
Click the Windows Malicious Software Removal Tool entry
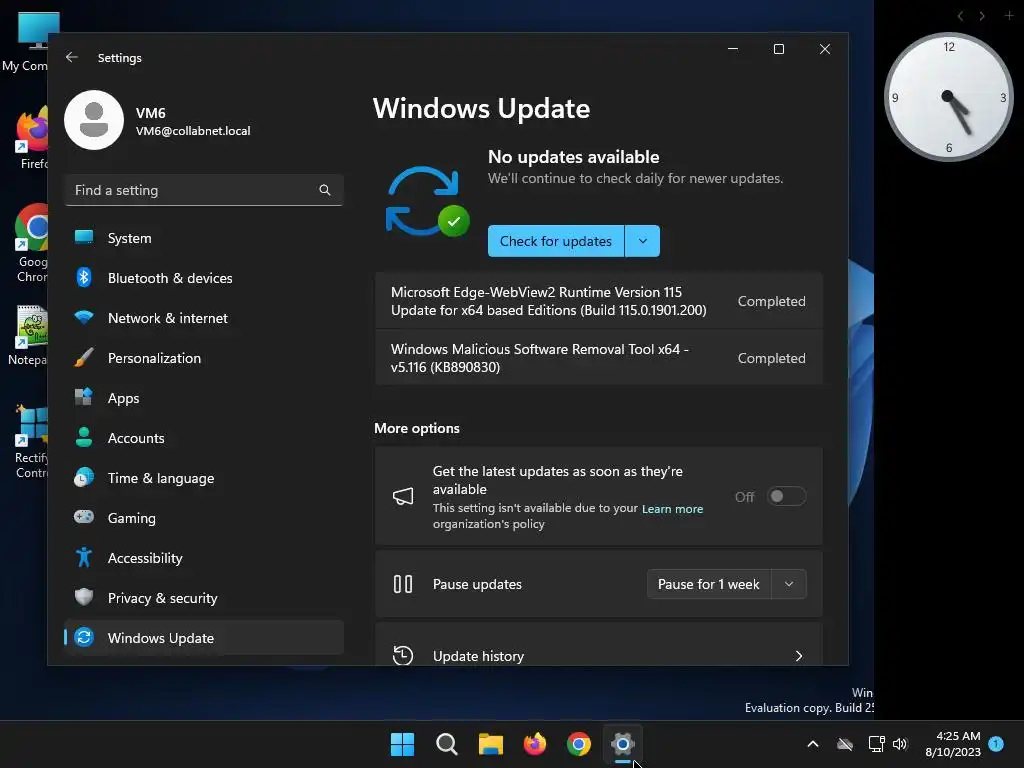598,358
